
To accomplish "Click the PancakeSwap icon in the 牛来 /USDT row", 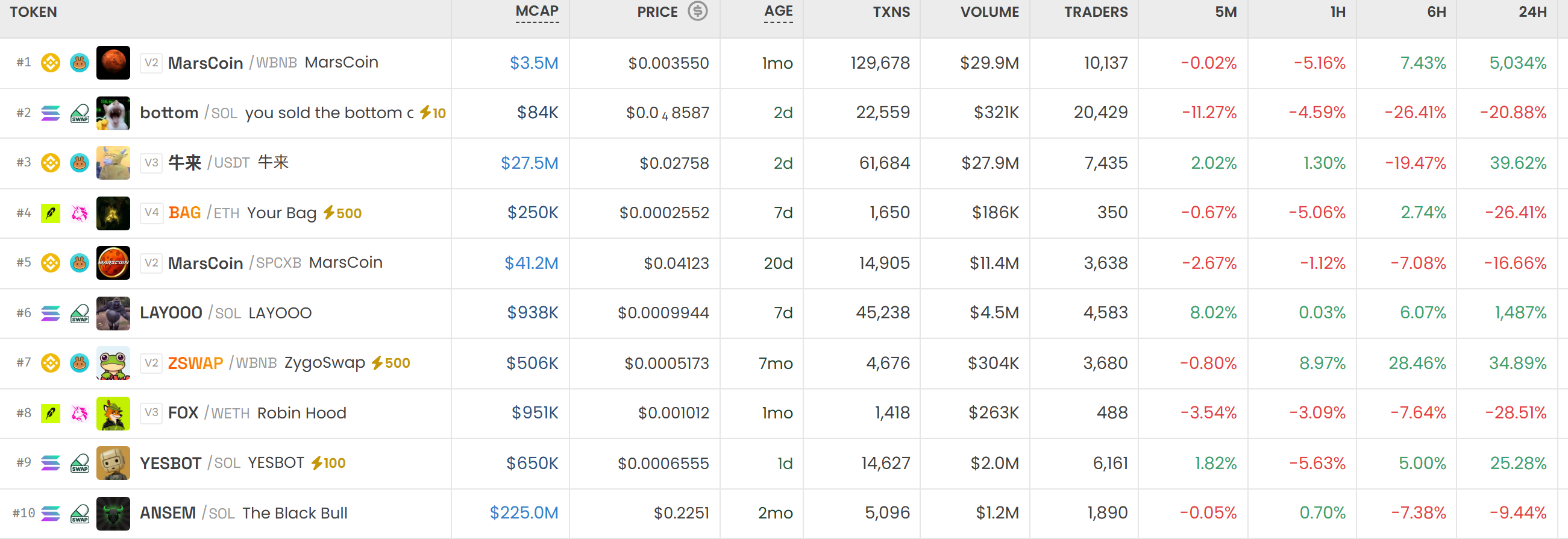I will (x=79, y=163).
